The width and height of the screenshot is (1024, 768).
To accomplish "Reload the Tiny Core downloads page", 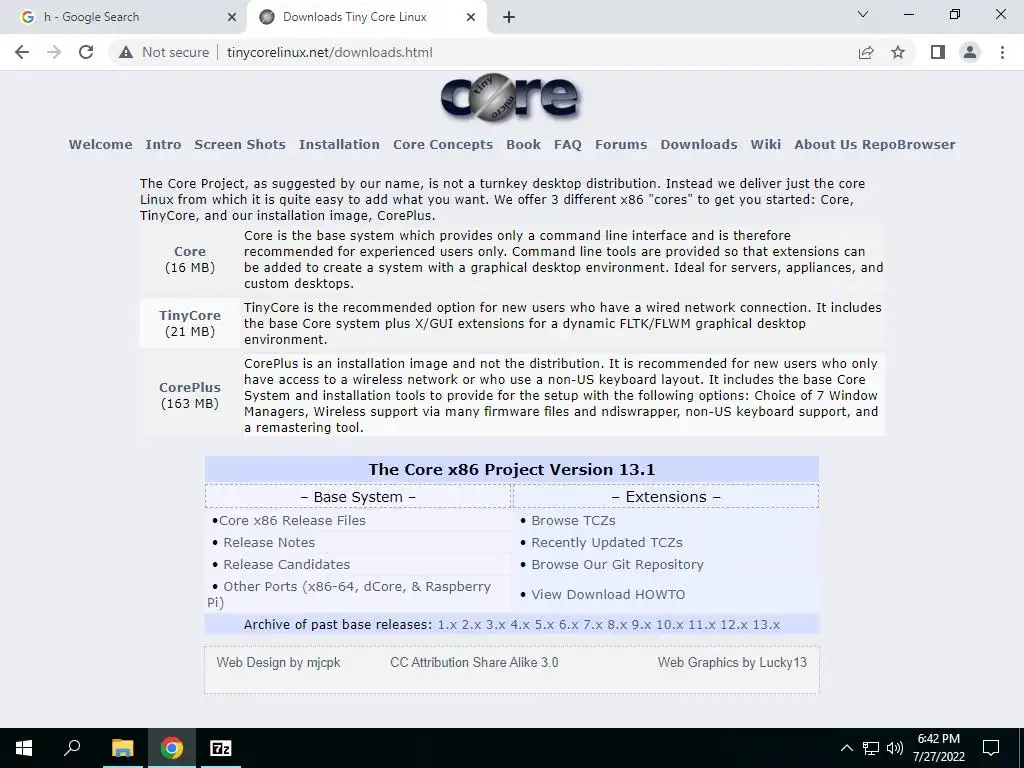I will [x=86, y=52].
